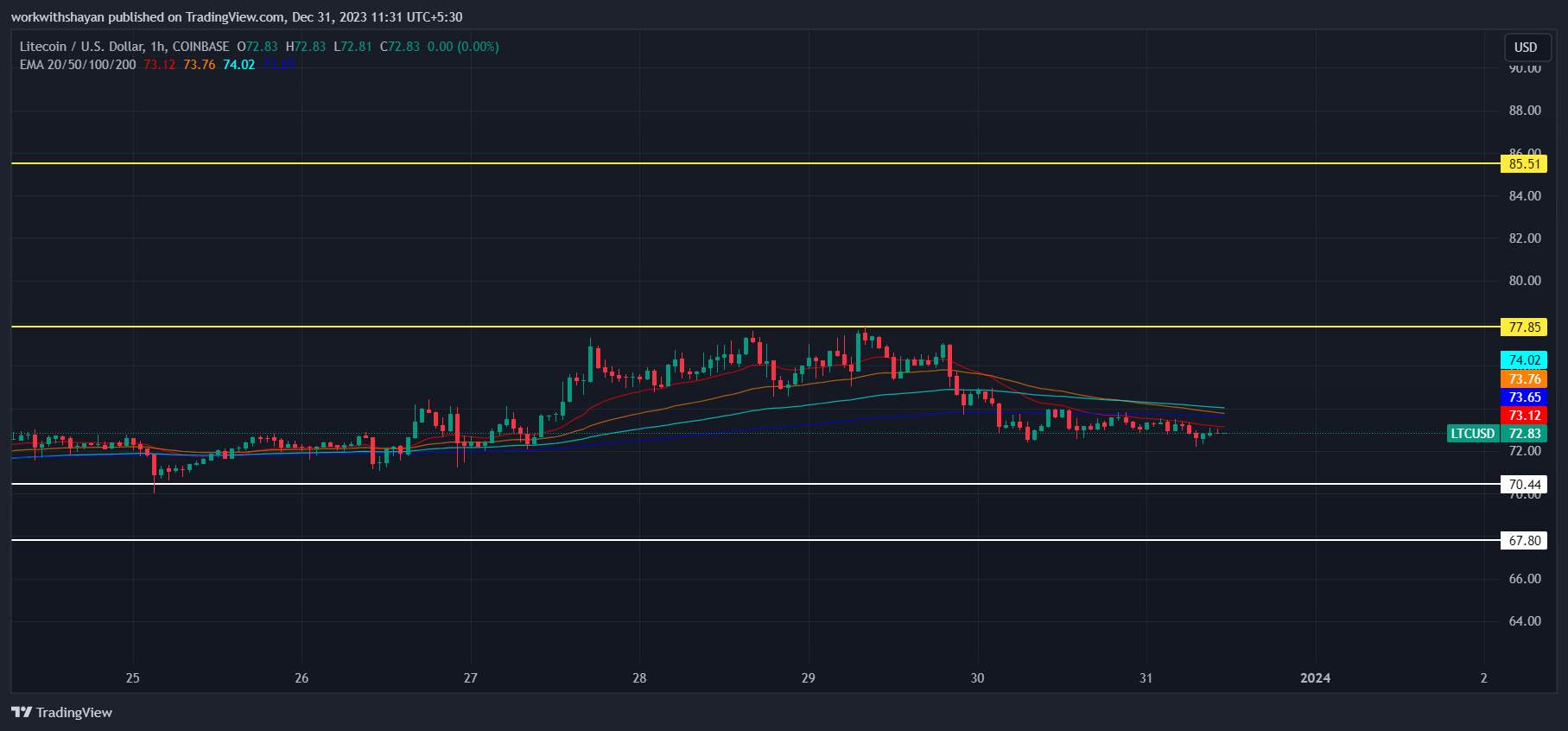Click date 27 on the time axis
The width and height of the screenshot is (1568, 731).
(x=470, y=678)
